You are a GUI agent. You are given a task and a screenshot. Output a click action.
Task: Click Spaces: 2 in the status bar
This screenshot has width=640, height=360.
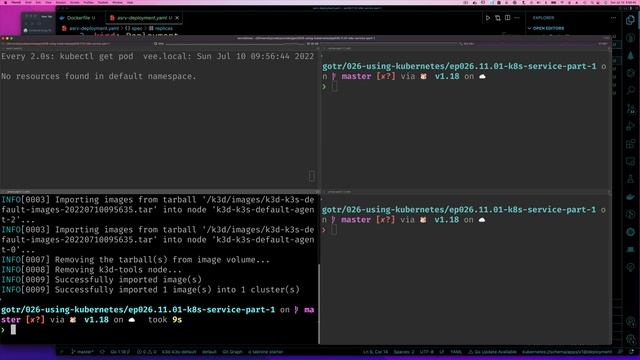pos(404,352)
